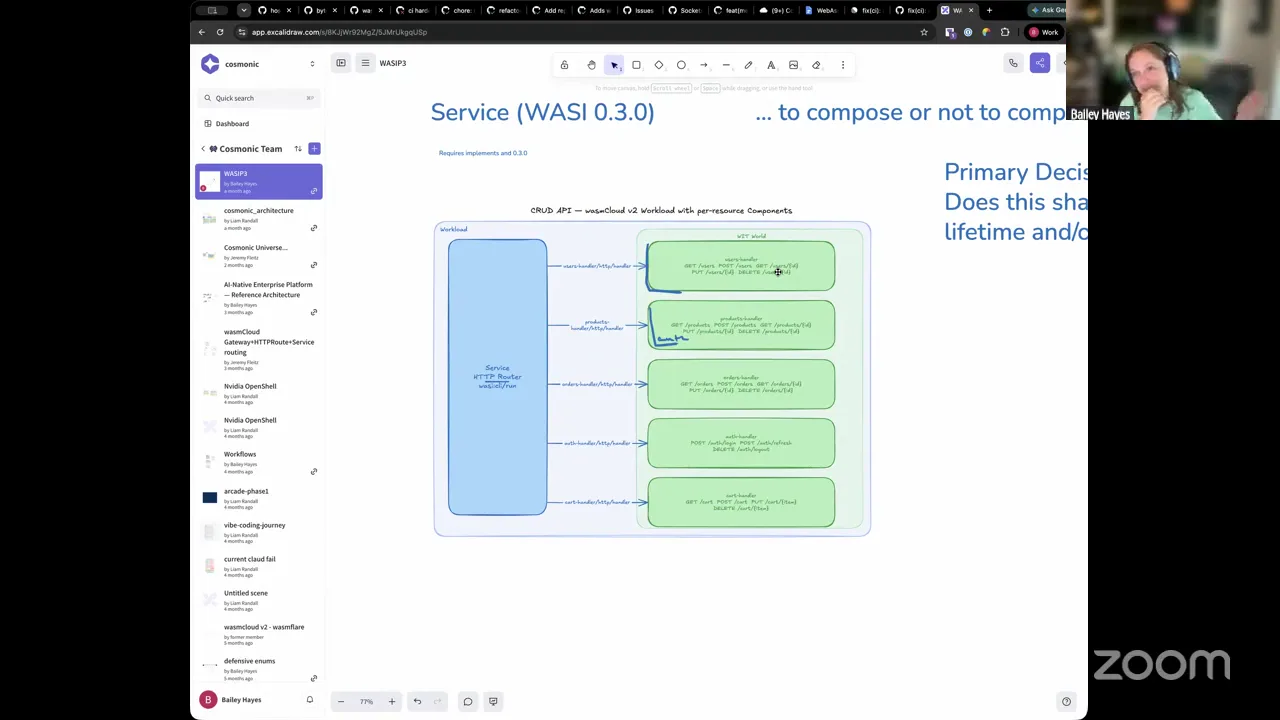
Task: Select the Hand panning tool
Action: [x=591, y=65]
